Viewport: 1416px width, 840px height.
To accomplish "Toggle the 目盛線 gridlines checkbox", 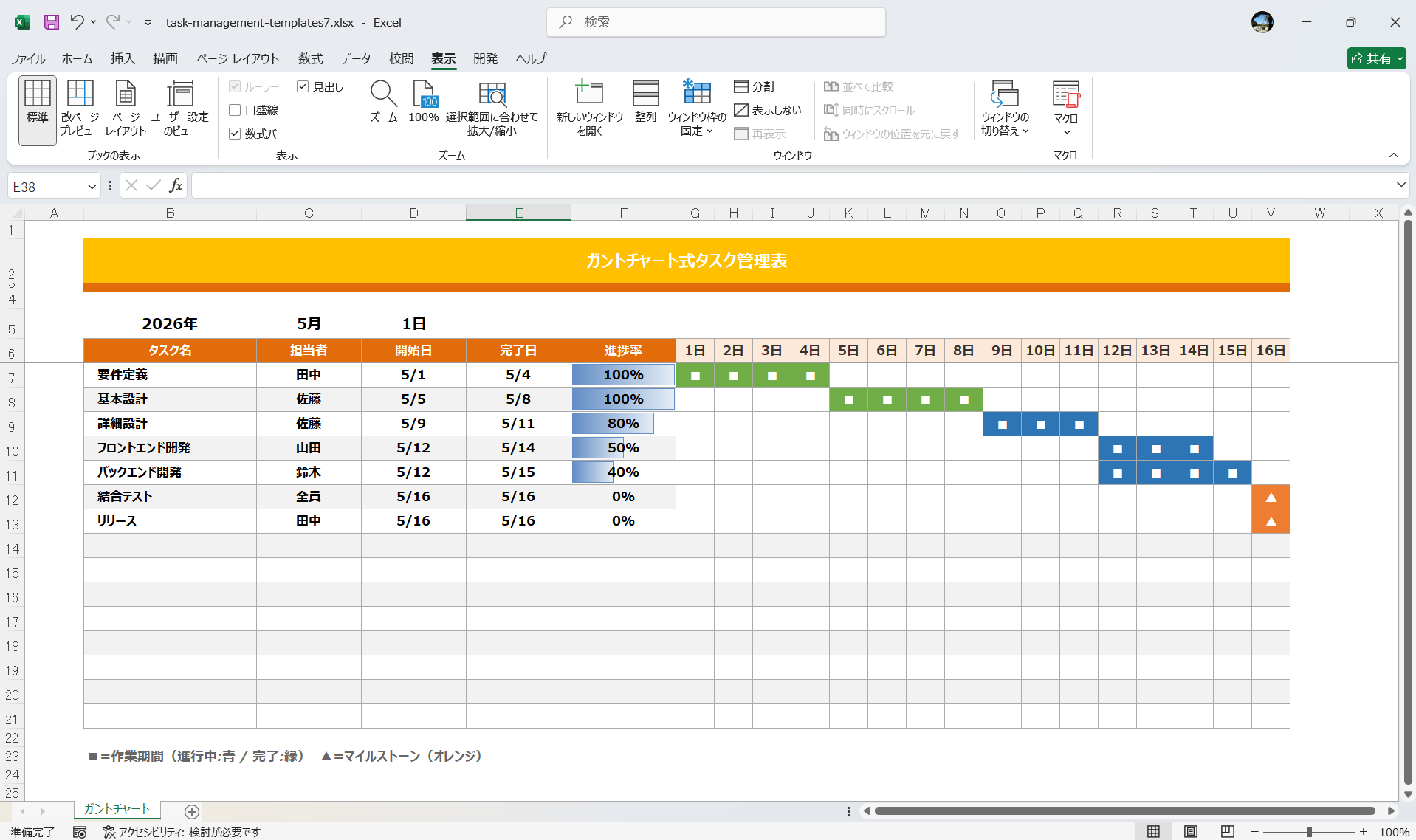I will [x=235, y=110].
